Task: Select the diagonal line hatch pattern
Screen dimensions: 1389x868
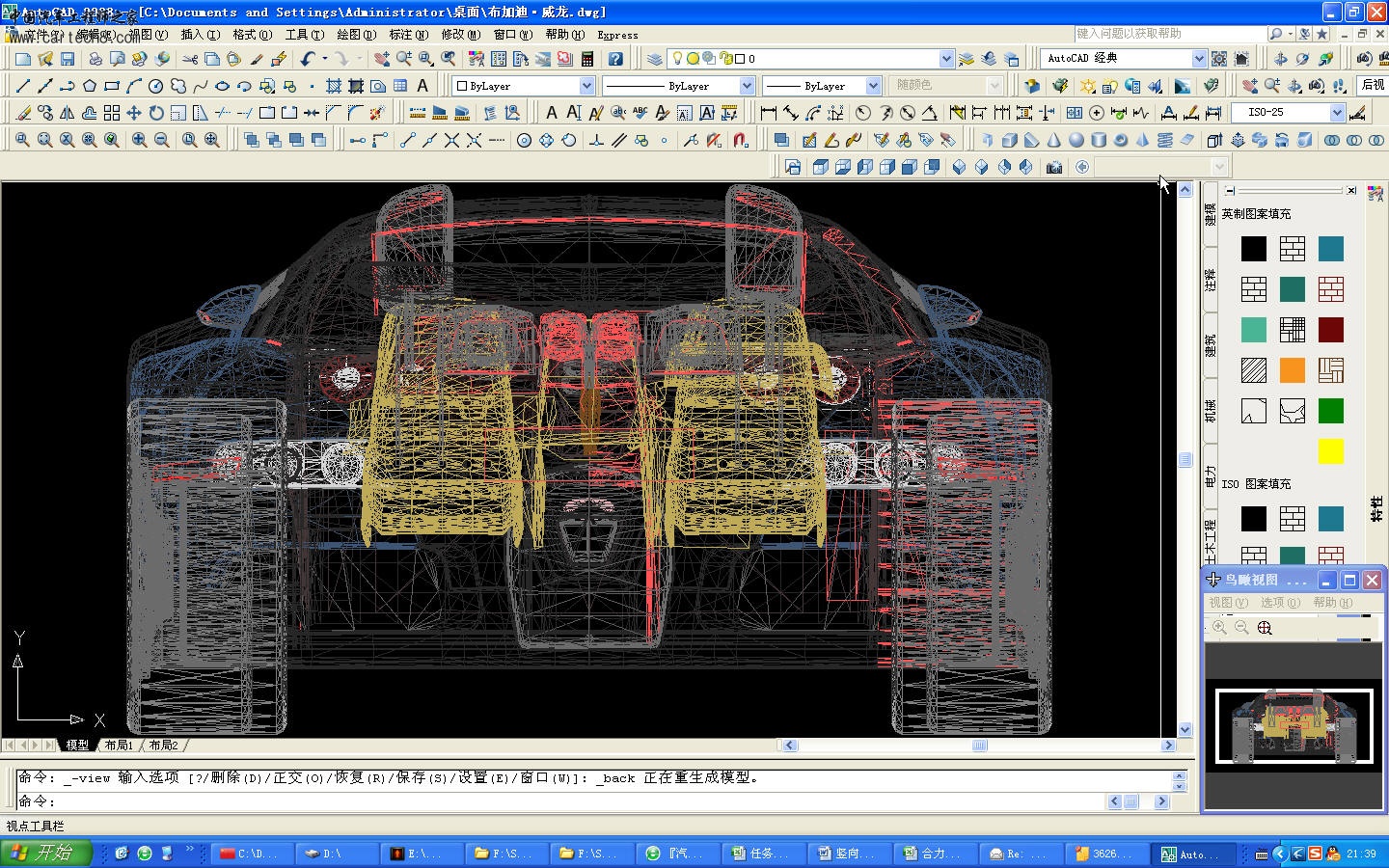Action: 1254,370
